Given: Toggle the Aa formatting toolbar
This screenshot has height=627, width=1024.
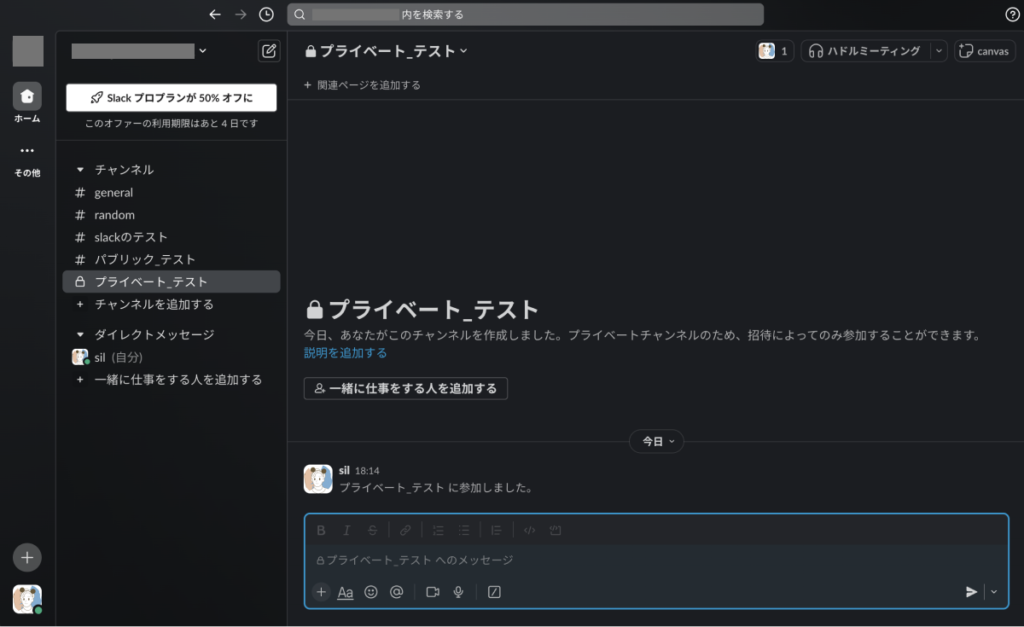Looking at the screenshot, I should (x=345, y=592).
